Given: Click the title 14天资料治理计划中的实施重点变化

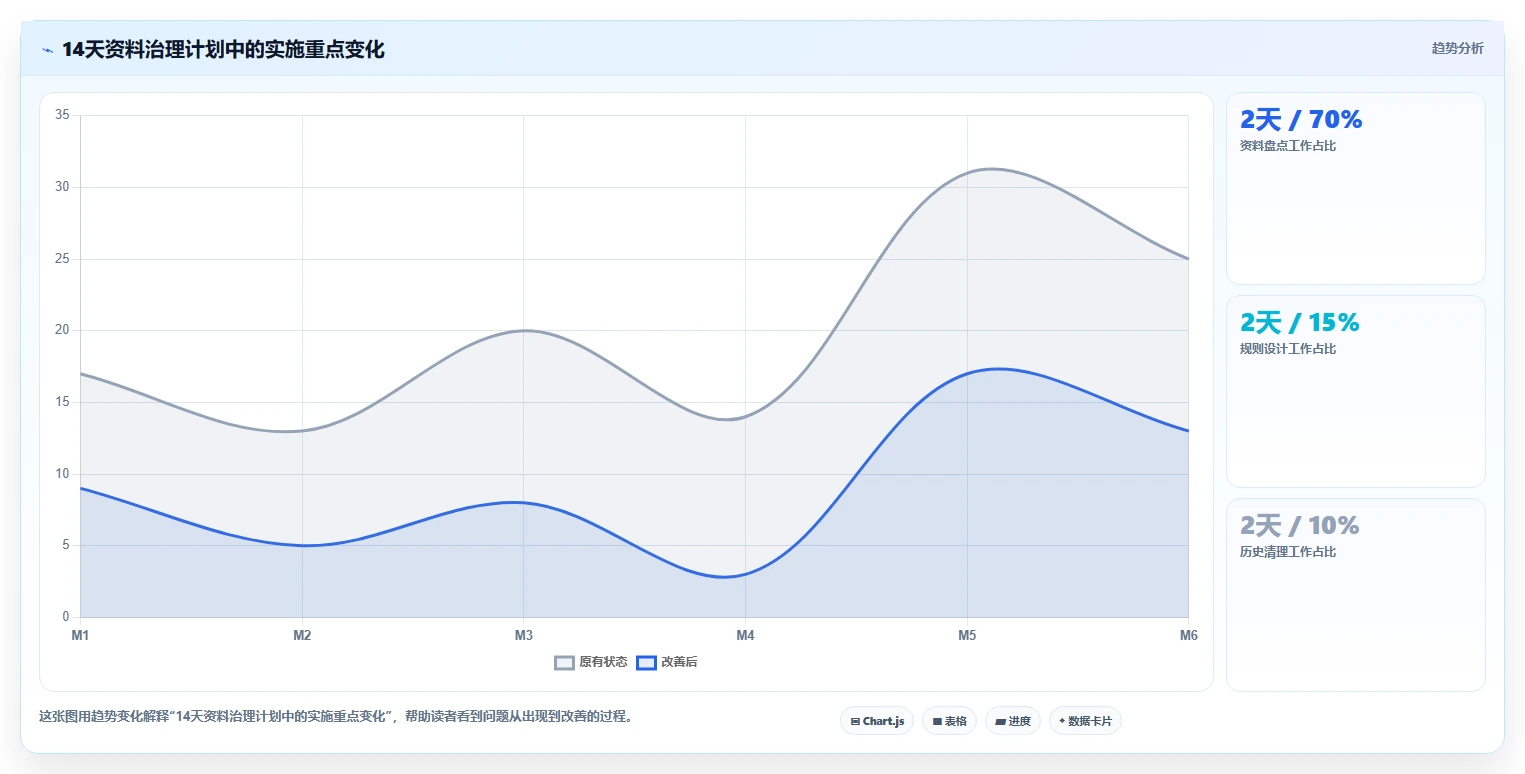Looking at the screenshot, I should [223, 49].
